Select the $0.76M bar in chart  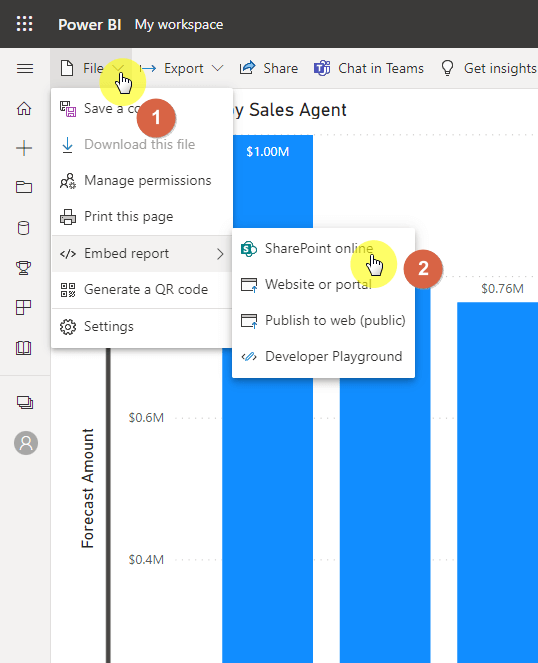pos(497,482)
